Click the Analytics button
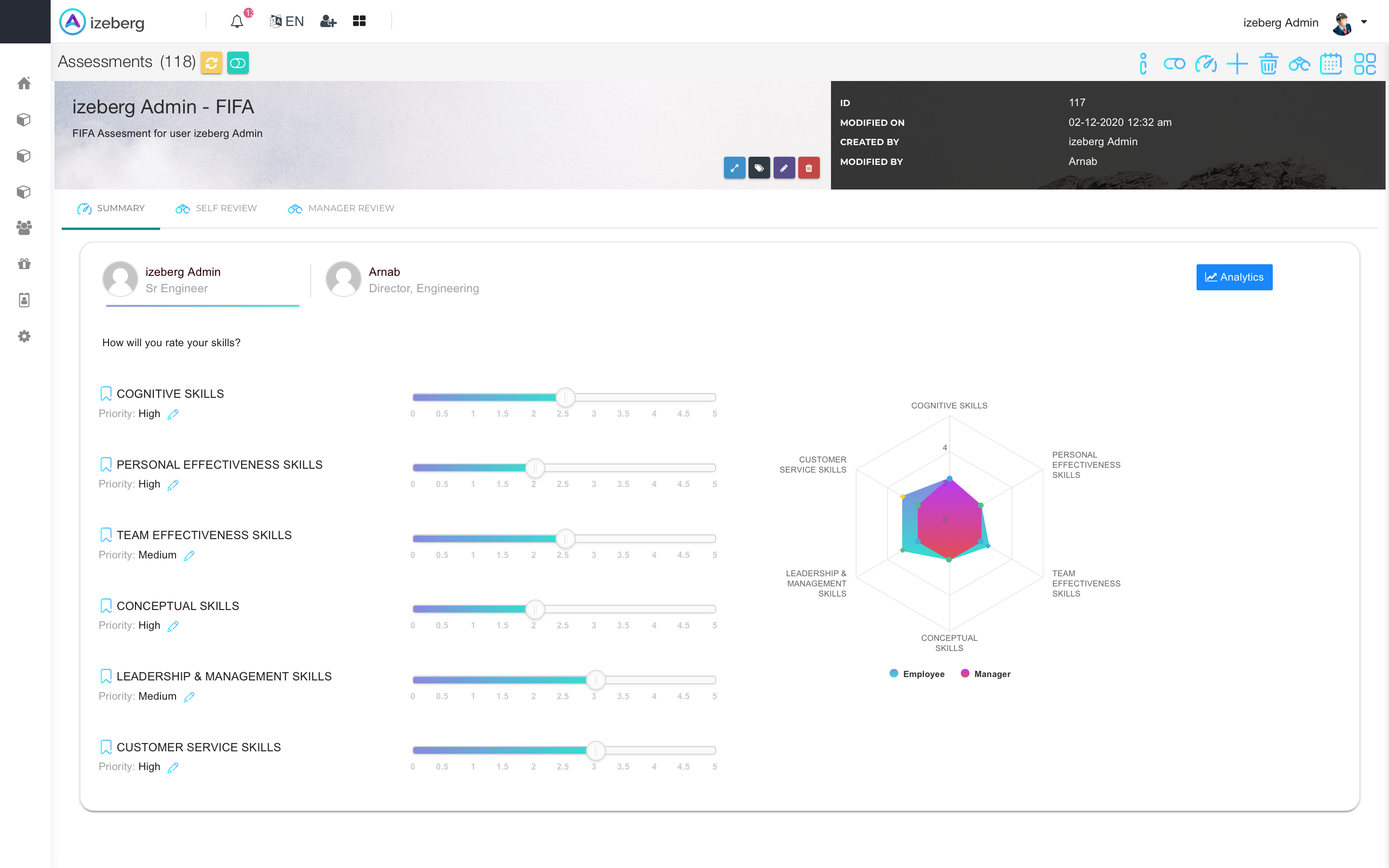The height and width of the screenshot is (868, 1389). pyautogui.click(x=1234, y=277)
